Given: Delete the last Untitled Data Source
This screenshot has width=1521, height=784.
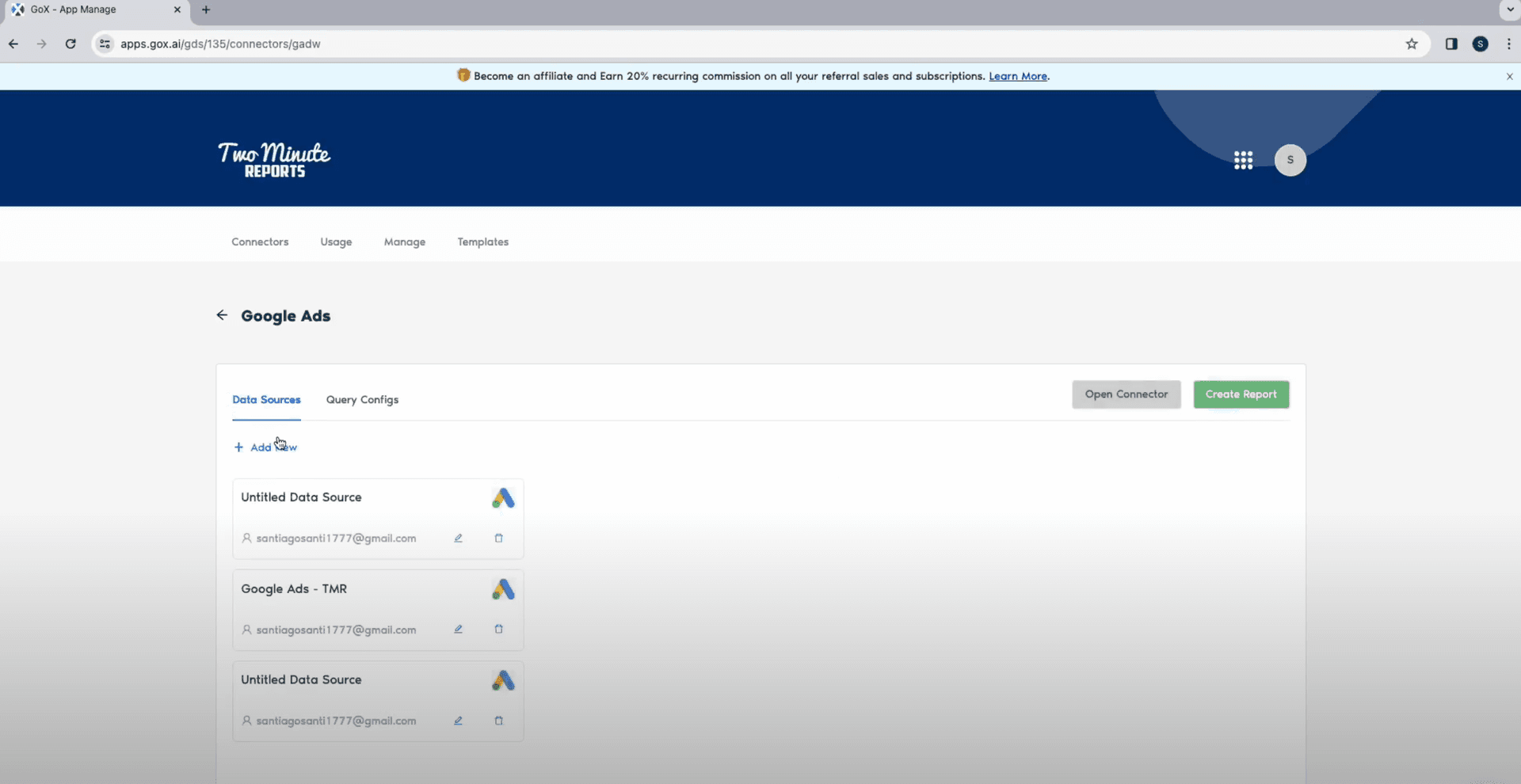Looking at the screenshot, I should point(498,721).
